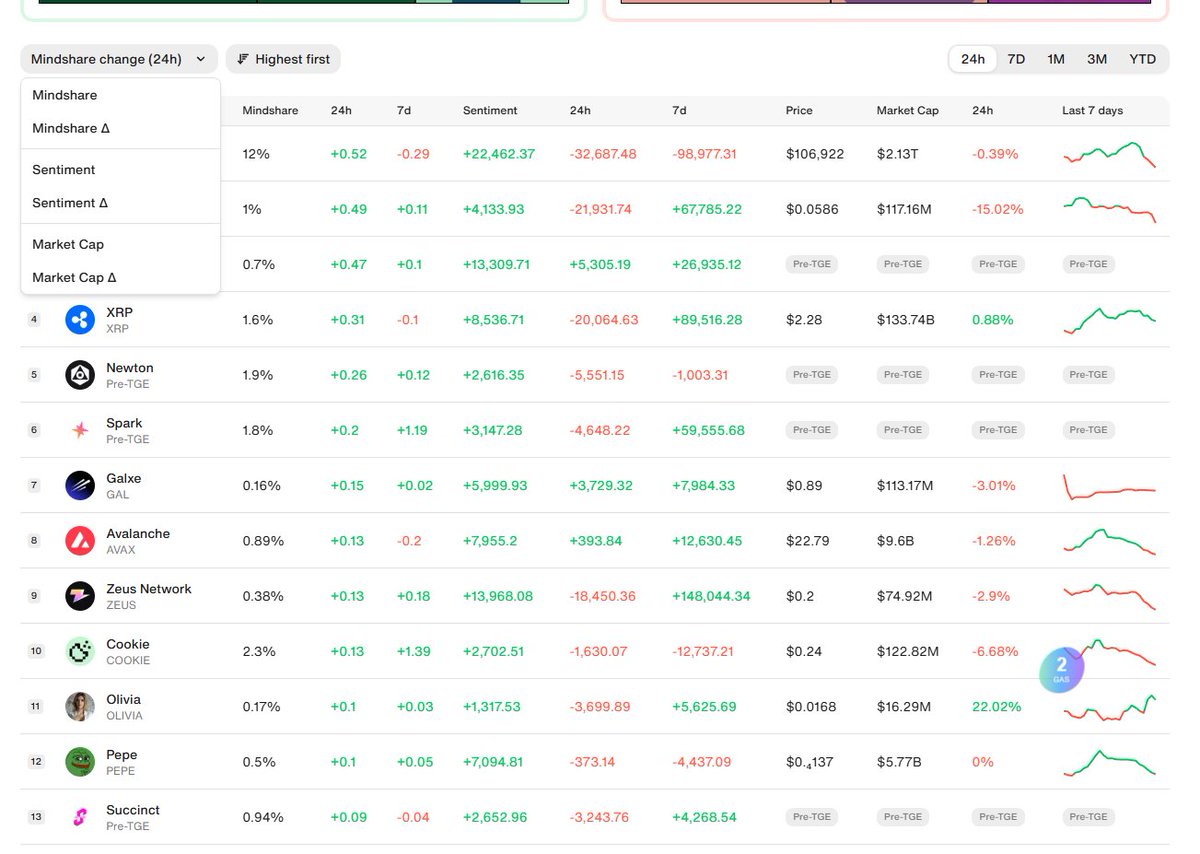Click the Price column header
1200x854 pixels.
799,110
